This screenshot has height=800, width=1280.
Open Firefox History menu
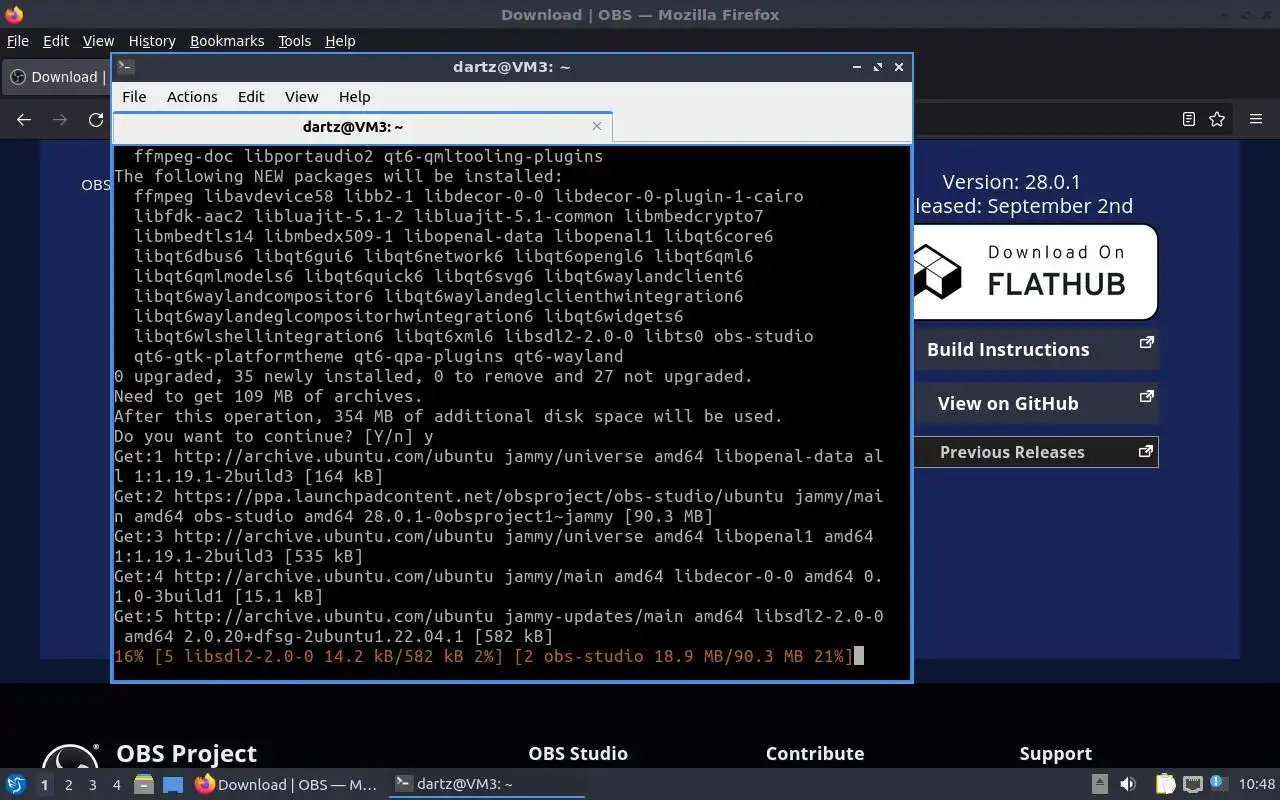[152, 41]
